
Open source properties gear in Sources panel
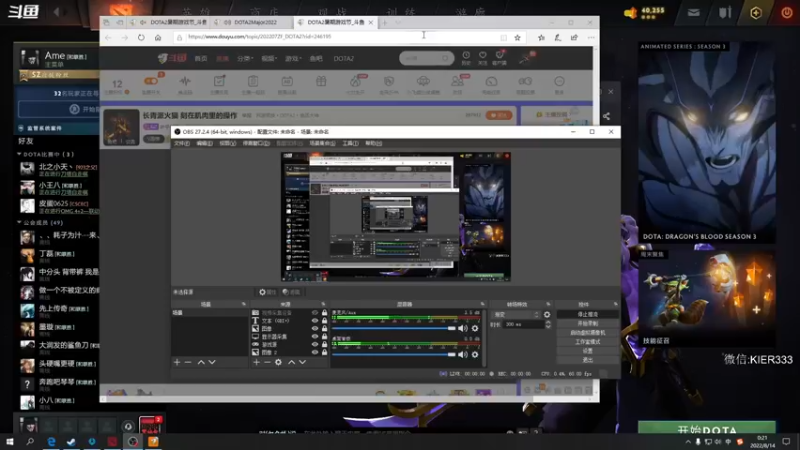coord(278,362)
